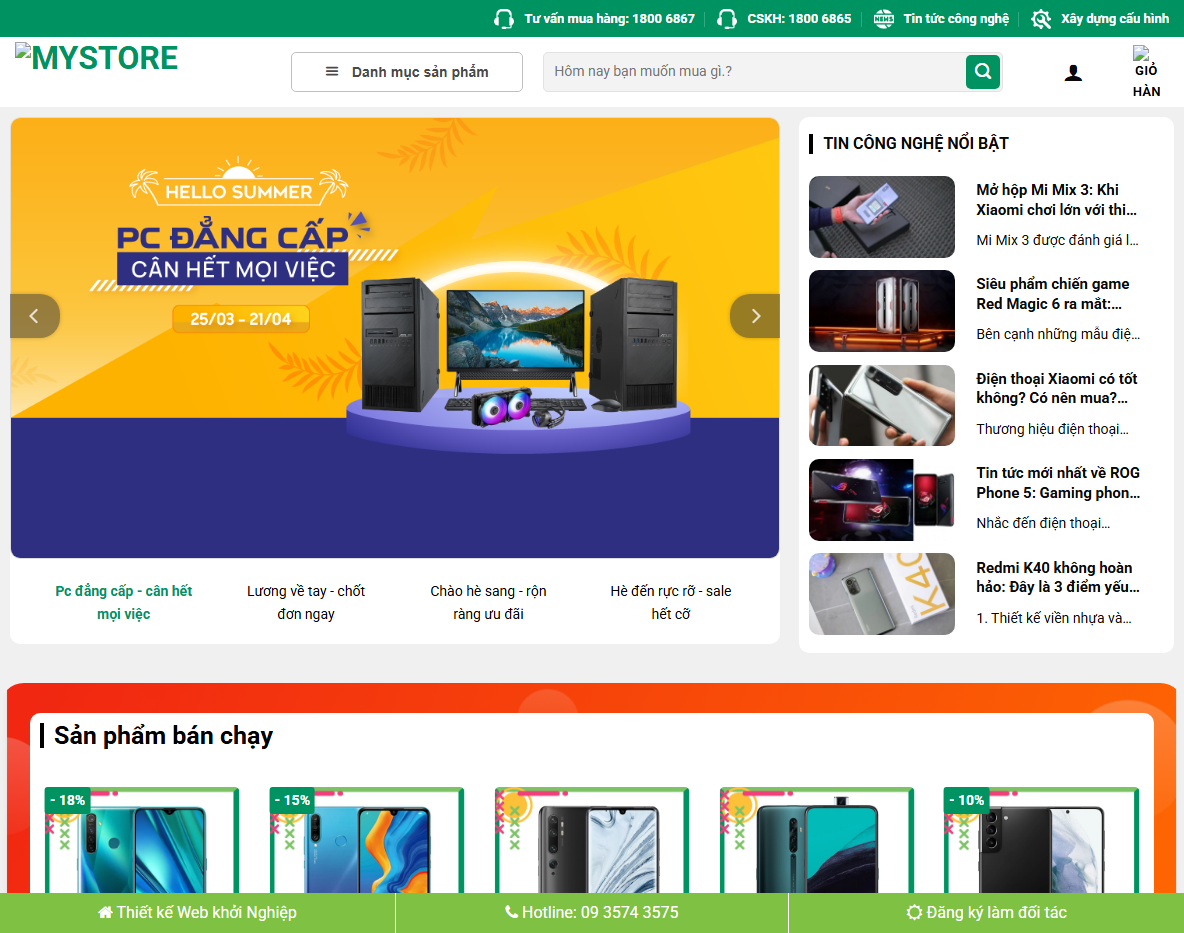The width and height of the screenshot is (1184, 933).
Task: Open the "Danh mục sản phẩm" dropdown
Action: pyautogui.click(x=406, y=71)
